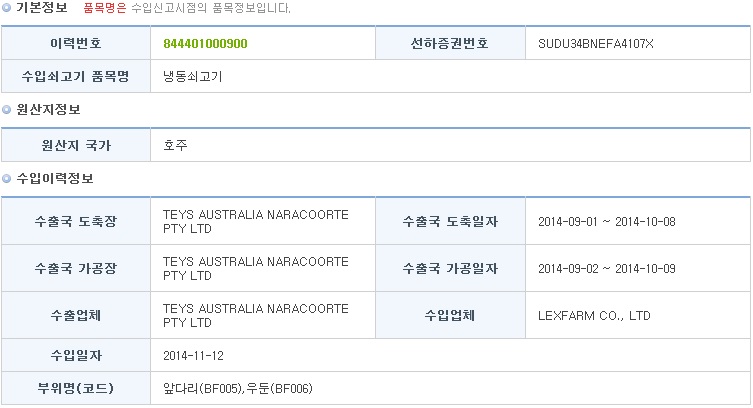Click the 수출국 도축장 TEYS AUSTRALIA value
This screenshot has height=408, width=753.
point(255,221)
